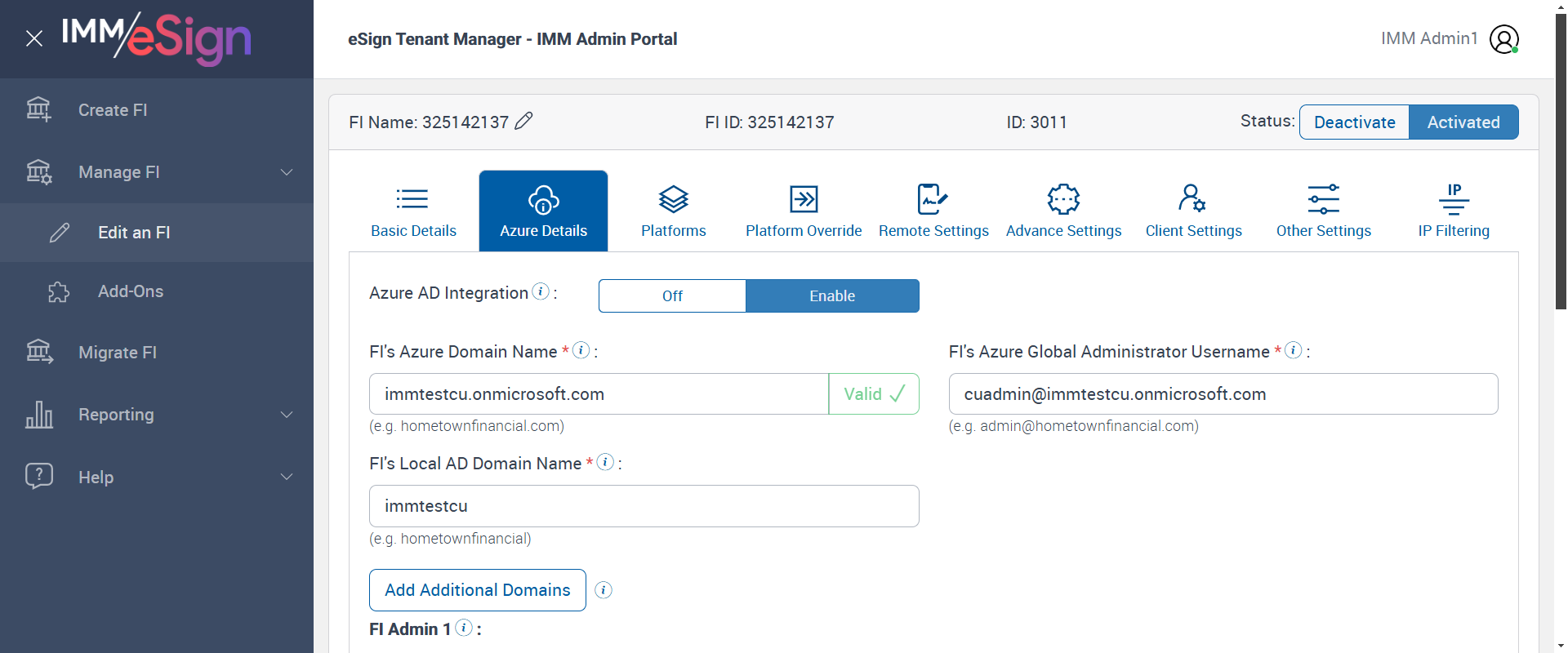Click the ID: 3011 text
1568x653 pixels.
1036,122
